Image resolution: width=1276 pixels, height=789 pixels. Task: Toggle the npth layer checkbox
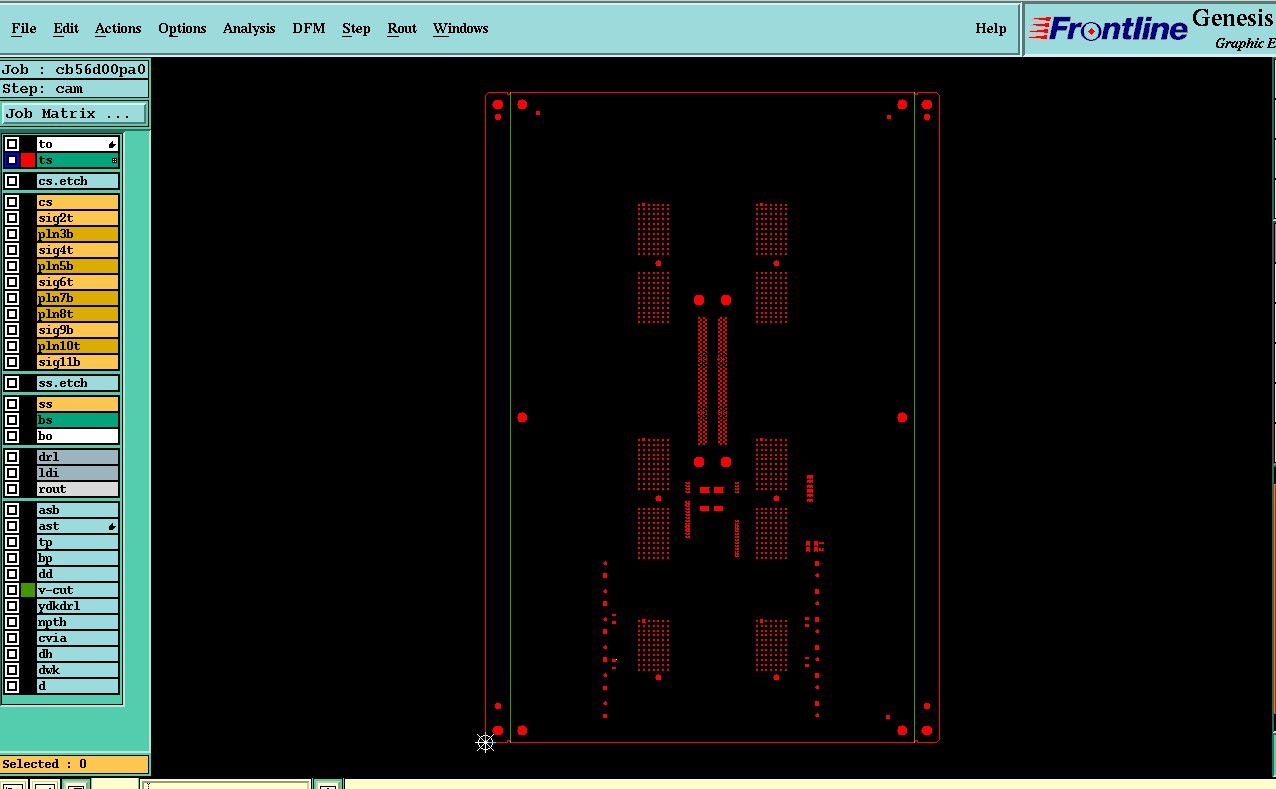(12, 622)
